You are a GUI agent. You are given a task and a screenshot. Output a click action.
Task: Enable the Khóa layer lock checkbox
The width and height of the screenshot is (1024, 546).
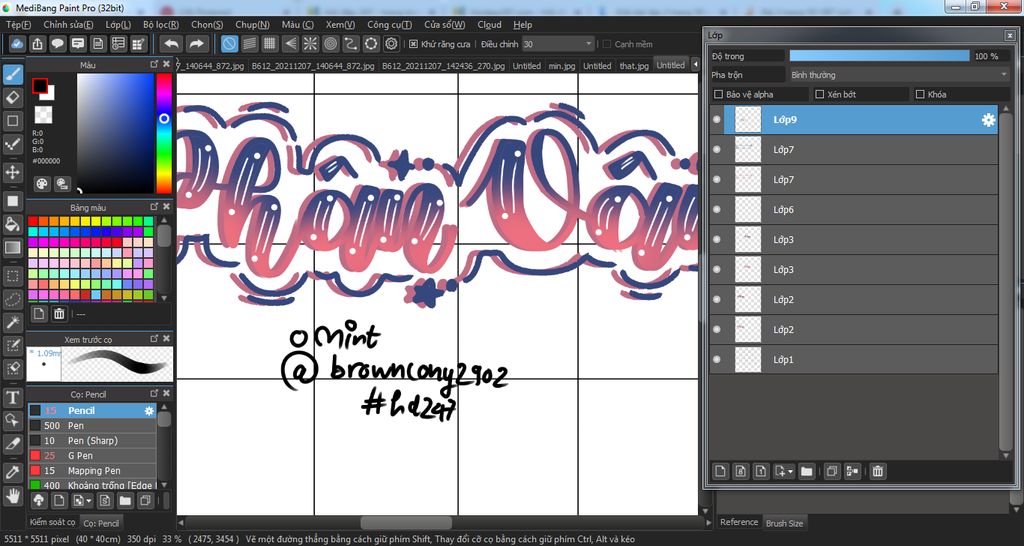(x=920, y=95)
